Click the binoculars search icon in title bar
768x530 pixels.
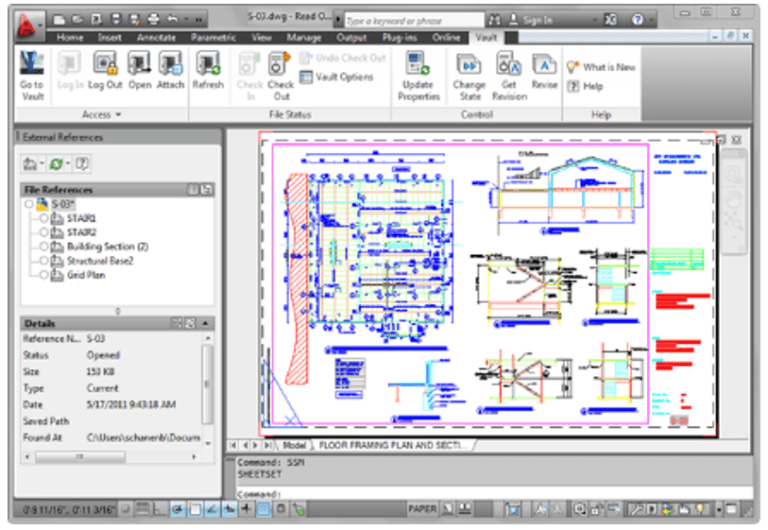coord(494,20)
